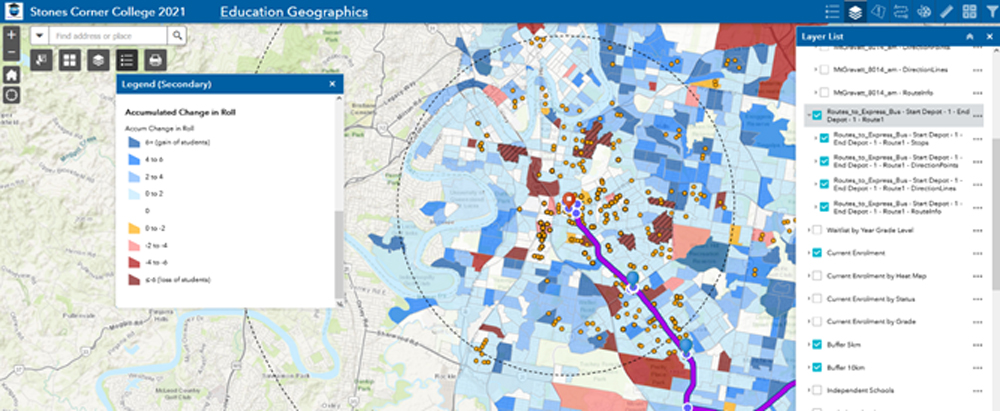Viewport: 1000px width, 411px height.
Task: Open the filter funnel tool in header
Action: [988, 12]
